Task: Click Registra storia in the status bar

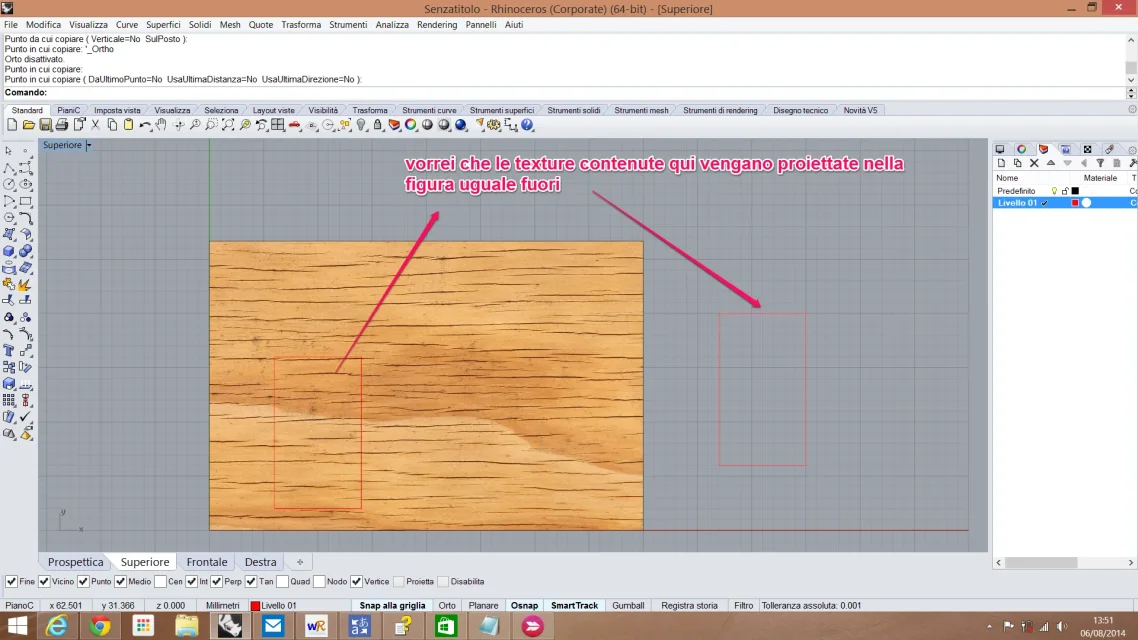Action: pos(689,605)
